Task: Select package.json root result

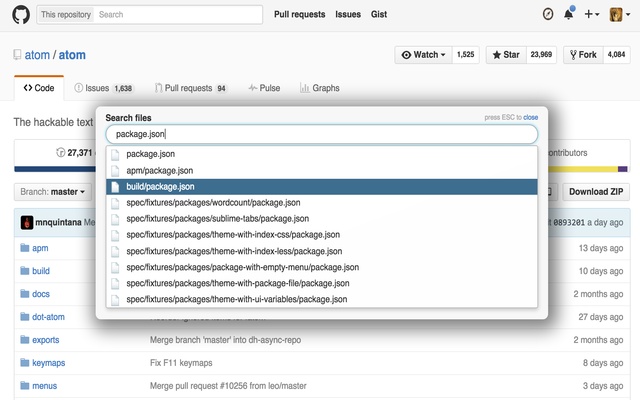Action: point(322,154)
